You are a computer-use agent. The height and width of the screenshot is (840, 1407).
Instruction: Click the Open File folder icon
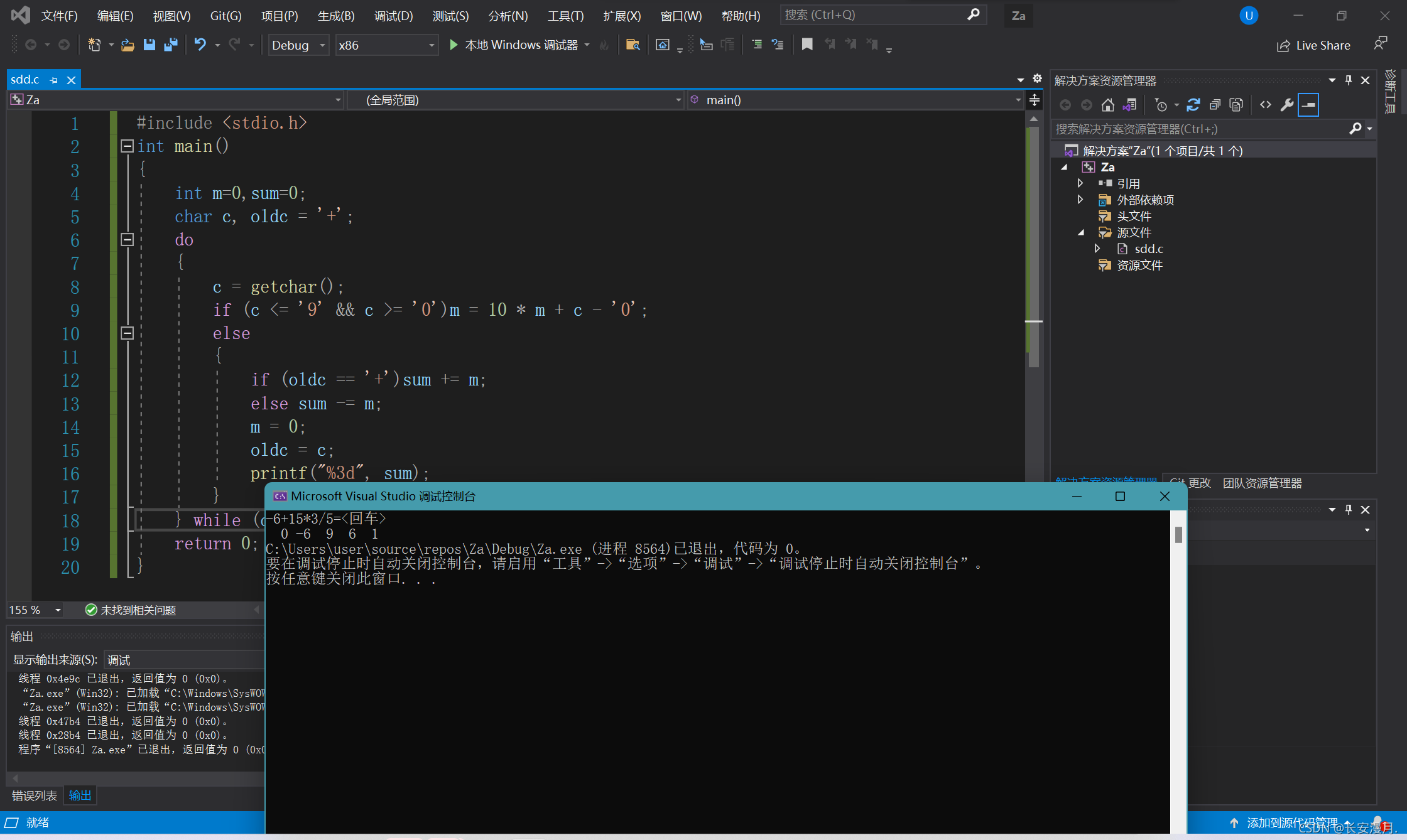pyautogui.click(x=128, y=45)
